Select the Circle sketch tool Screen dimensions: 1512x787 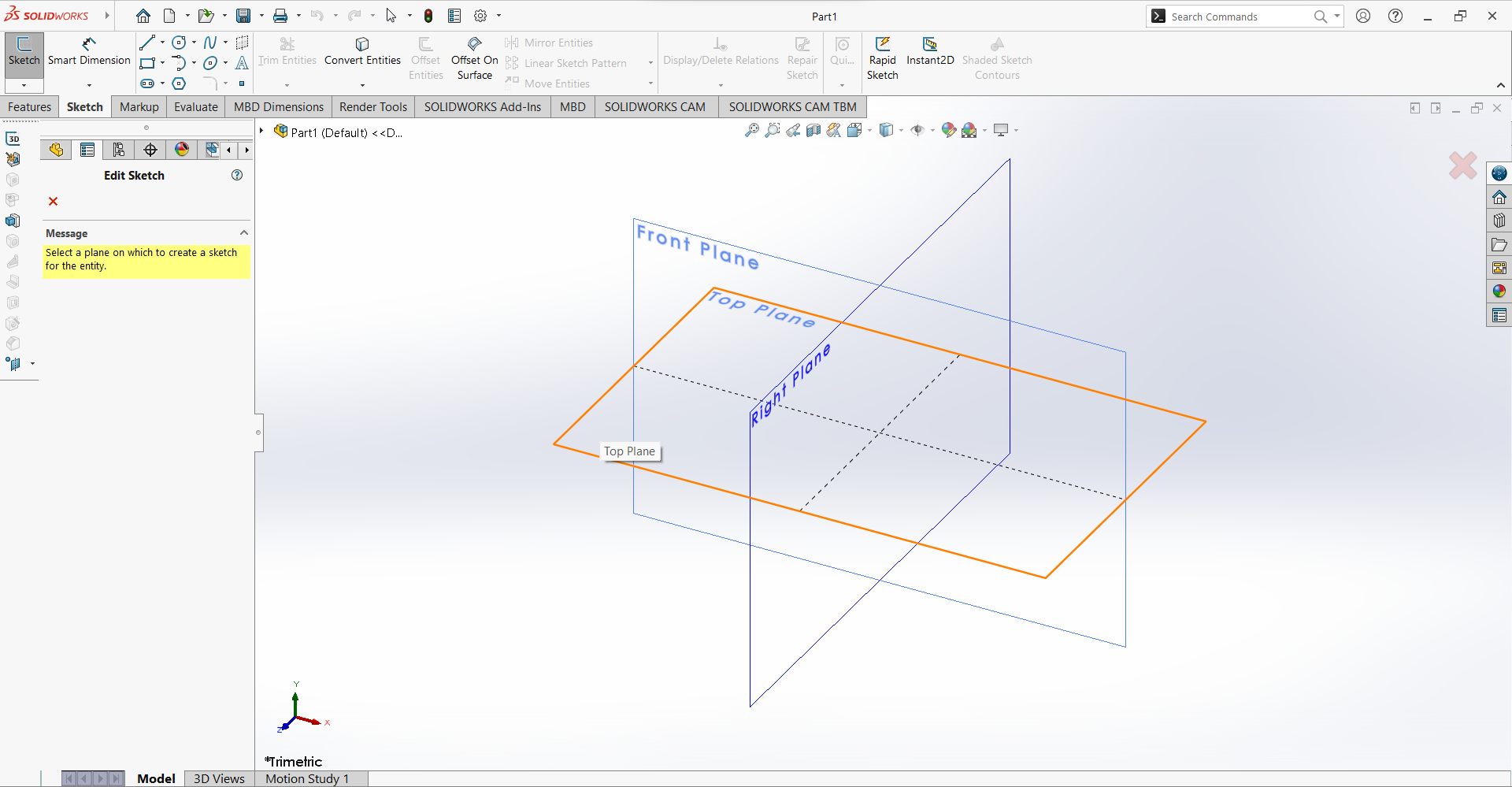click(179, 43)
